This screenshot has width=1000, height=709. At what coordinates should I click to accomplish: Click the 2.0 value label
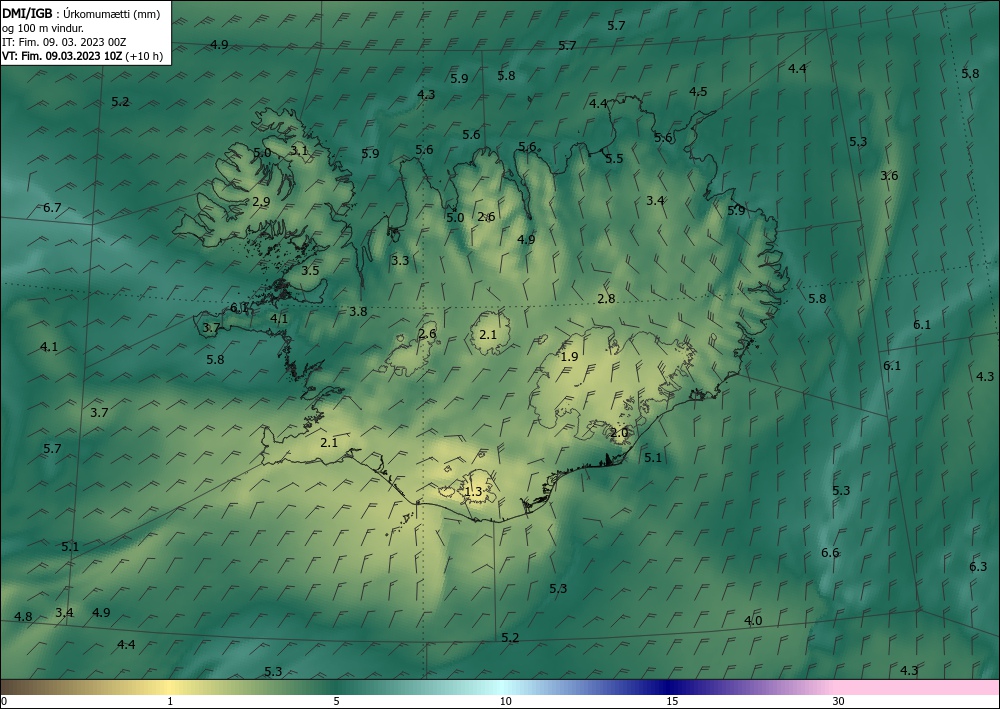click(619, 432)
